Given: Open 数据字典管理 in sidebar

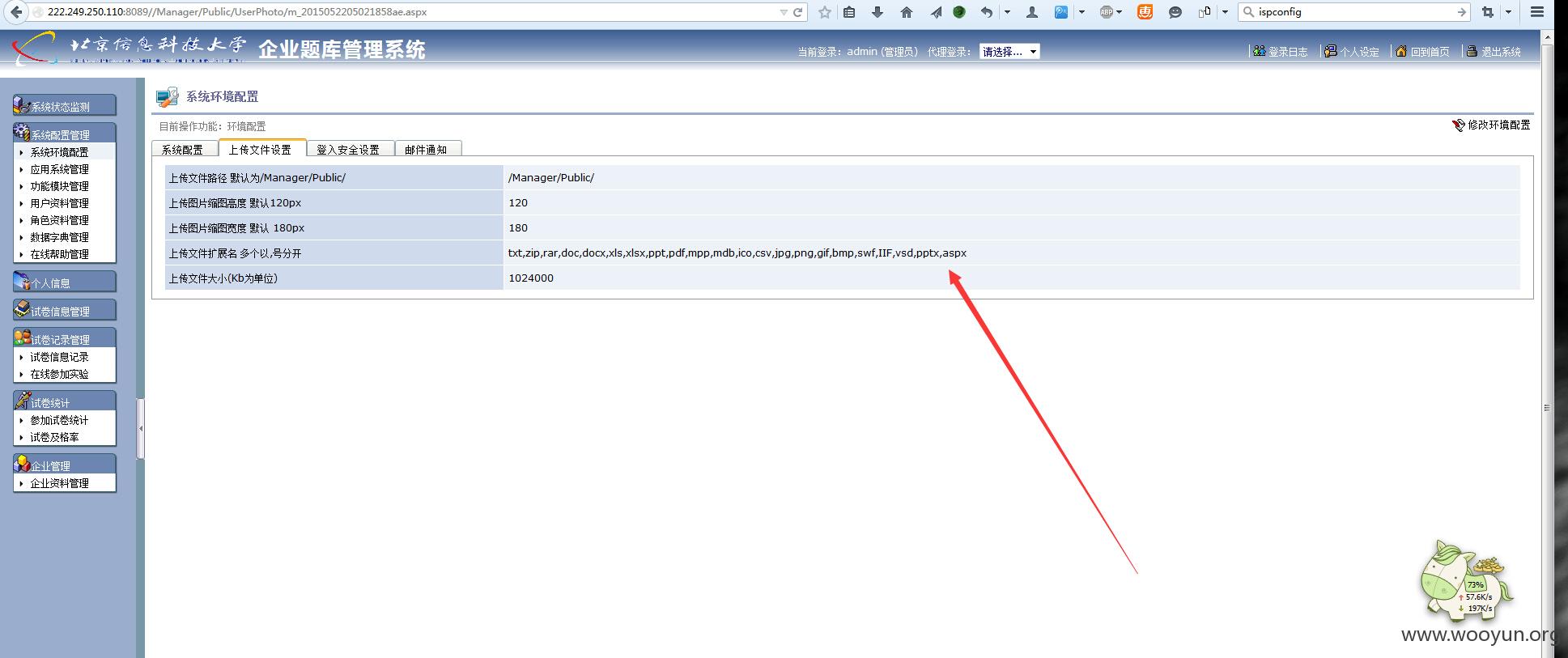Looking at the screenshot, I should (60, 237).
